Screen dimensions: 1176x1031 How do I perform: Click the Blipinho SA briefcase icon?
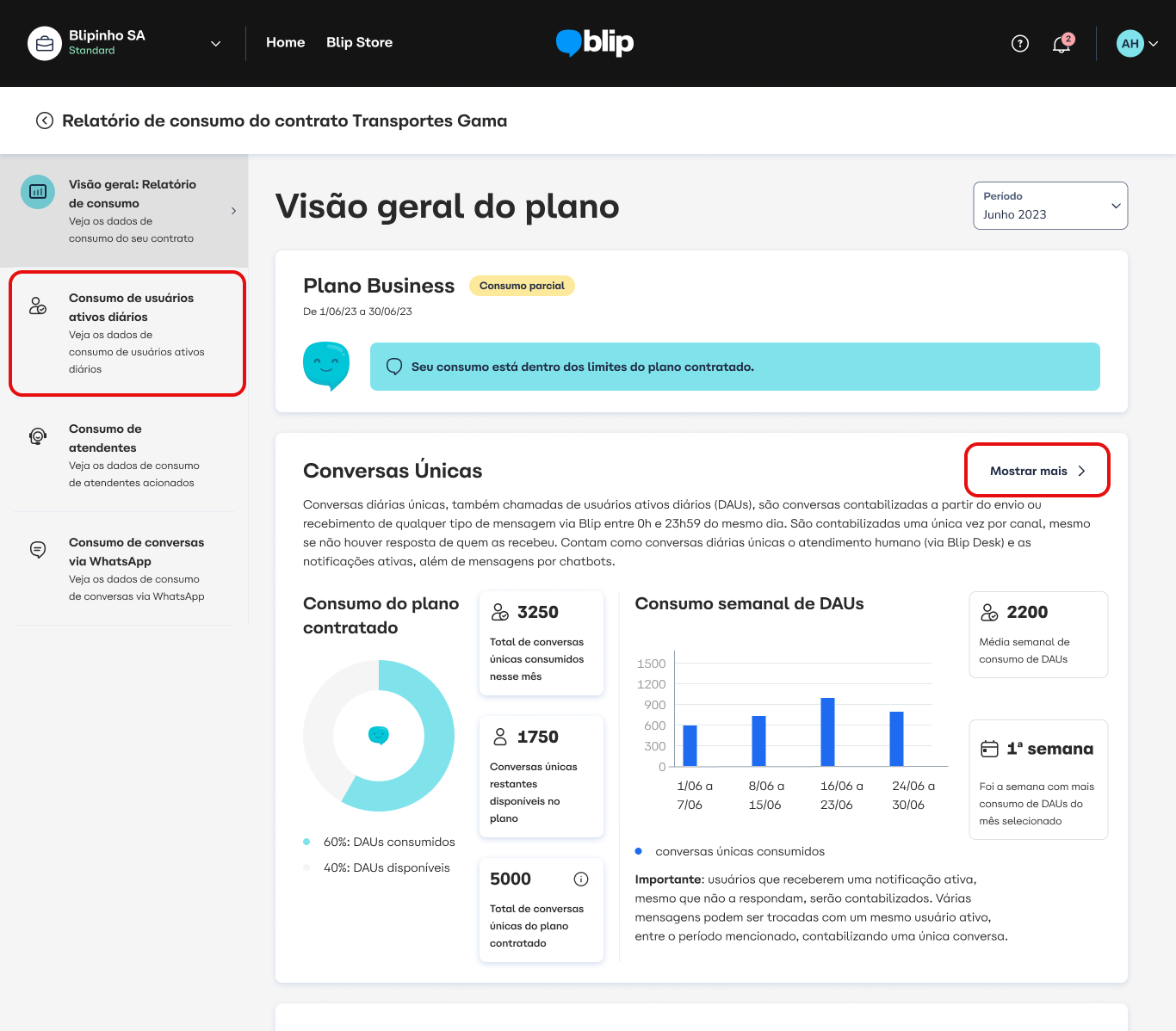click(x=45, y=43)
